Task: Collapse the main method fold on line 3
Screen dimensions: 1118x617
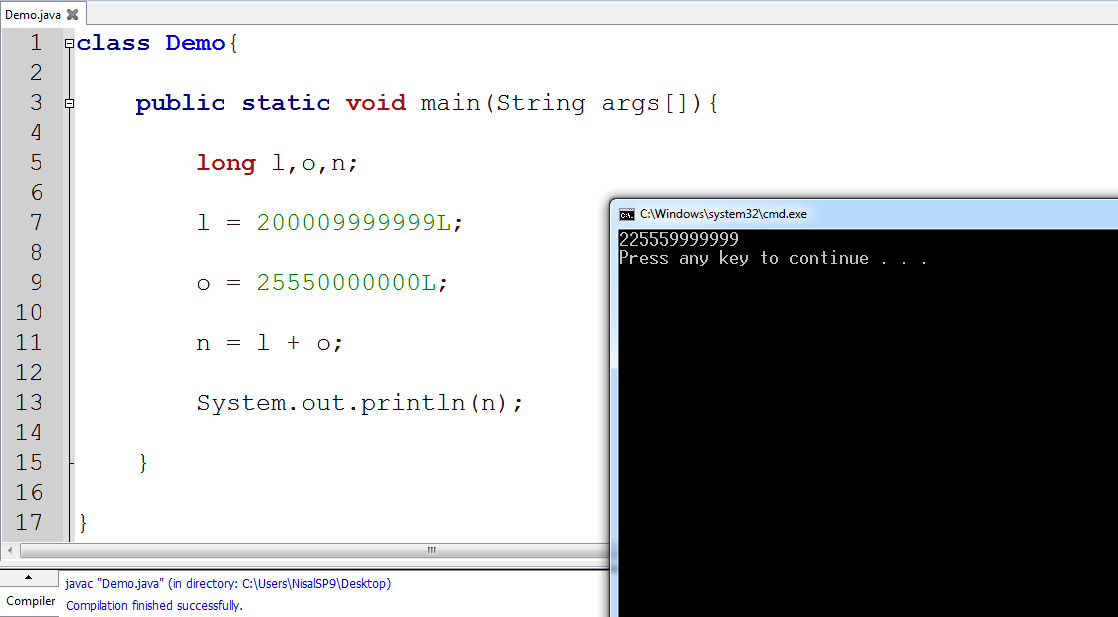Action: click(x=67, y=103)
